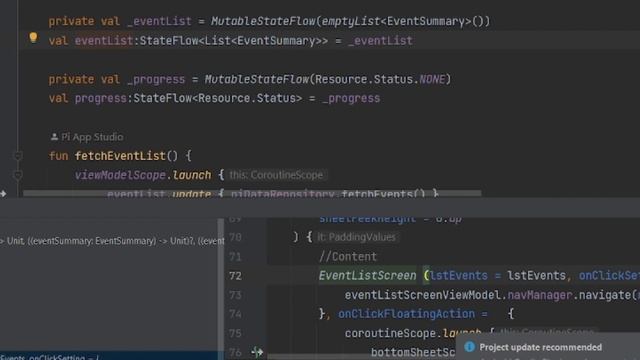The image size is (640, 360).
Task: Click the emptyList call in the first line
Action: point(351,21)
